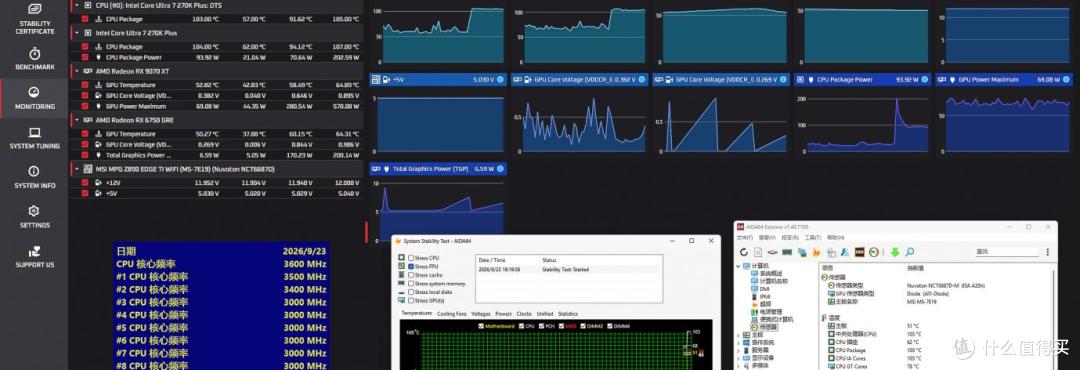Collapse the AMD Radeon RX 6750 GRE group
1080x370 pixels.
(77, 119)
